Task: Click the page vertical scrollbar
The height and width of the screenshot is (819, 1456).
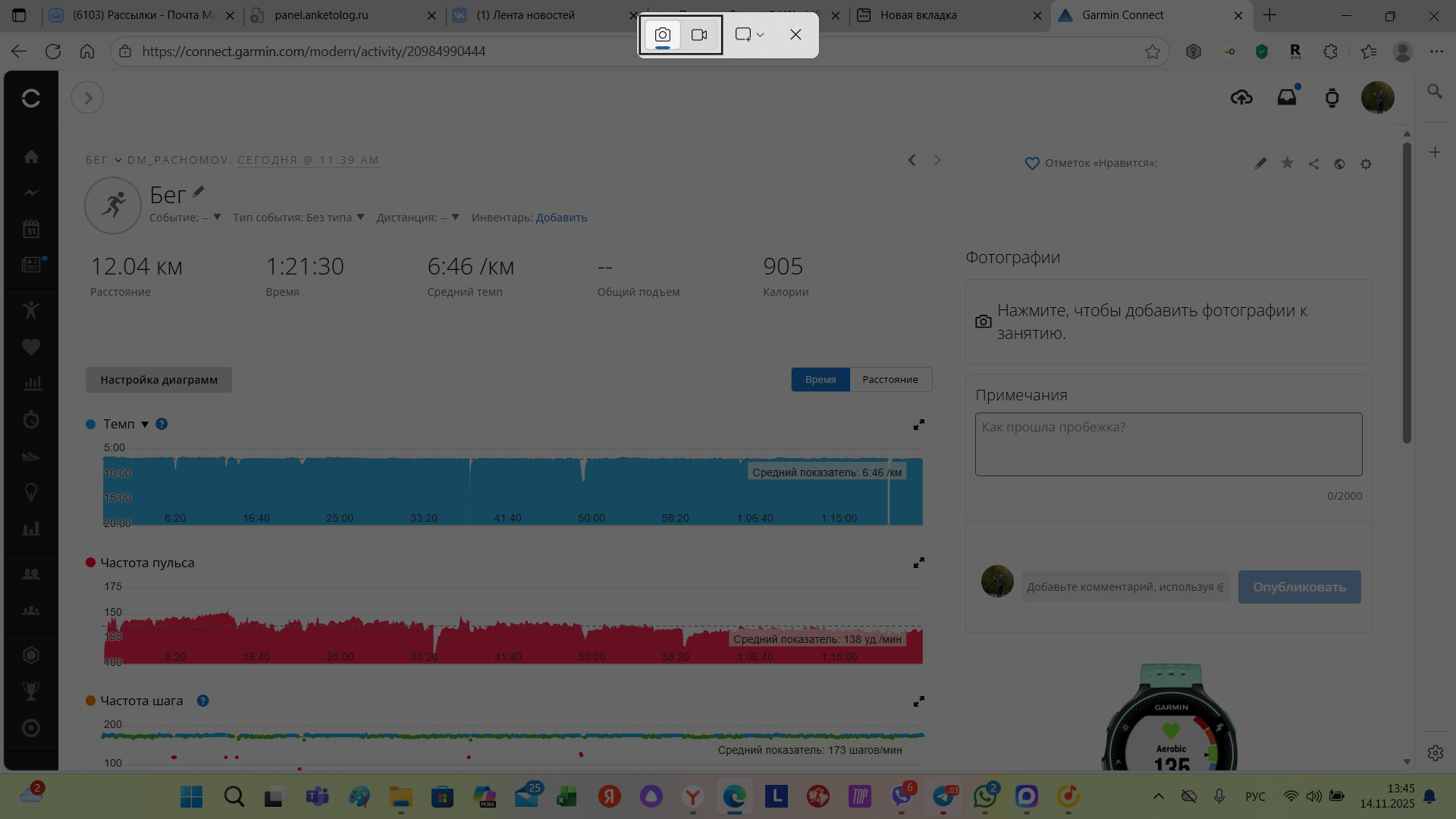Action: pos(1407,293)
